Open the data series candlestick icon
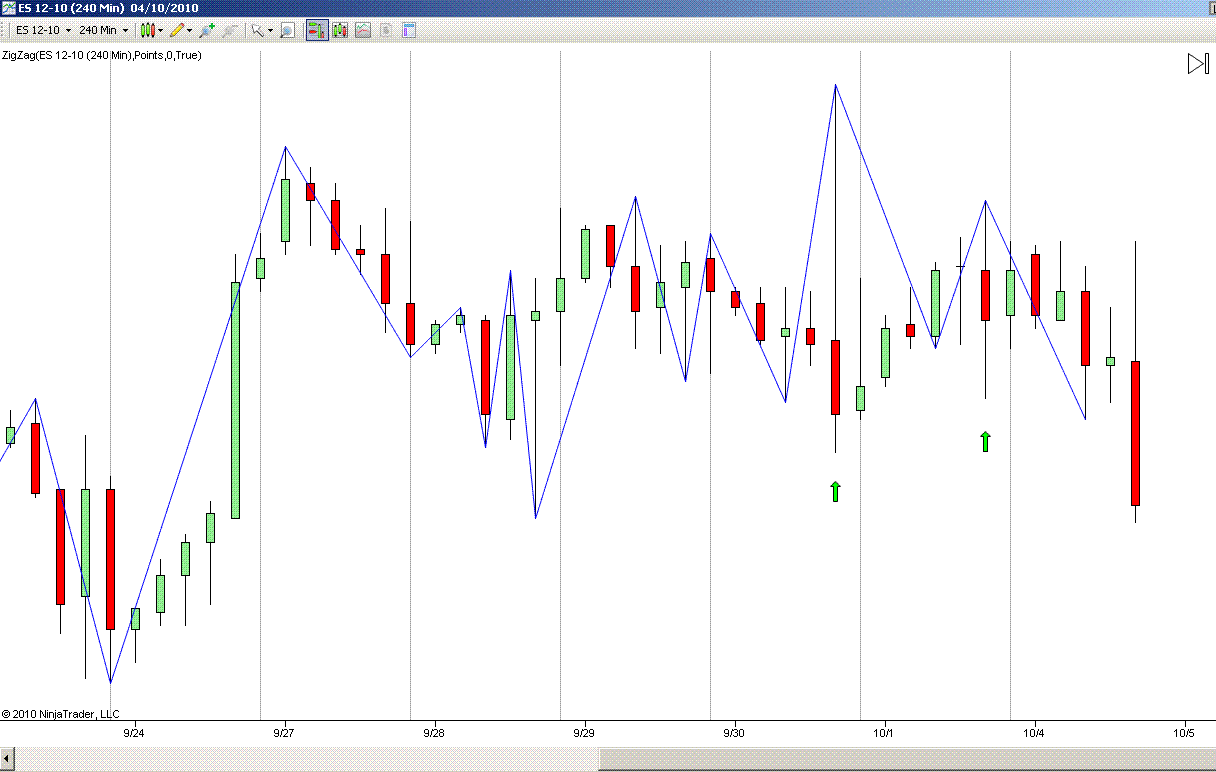The height and width of the screenshot is (772, 1216). pos(340,30)
